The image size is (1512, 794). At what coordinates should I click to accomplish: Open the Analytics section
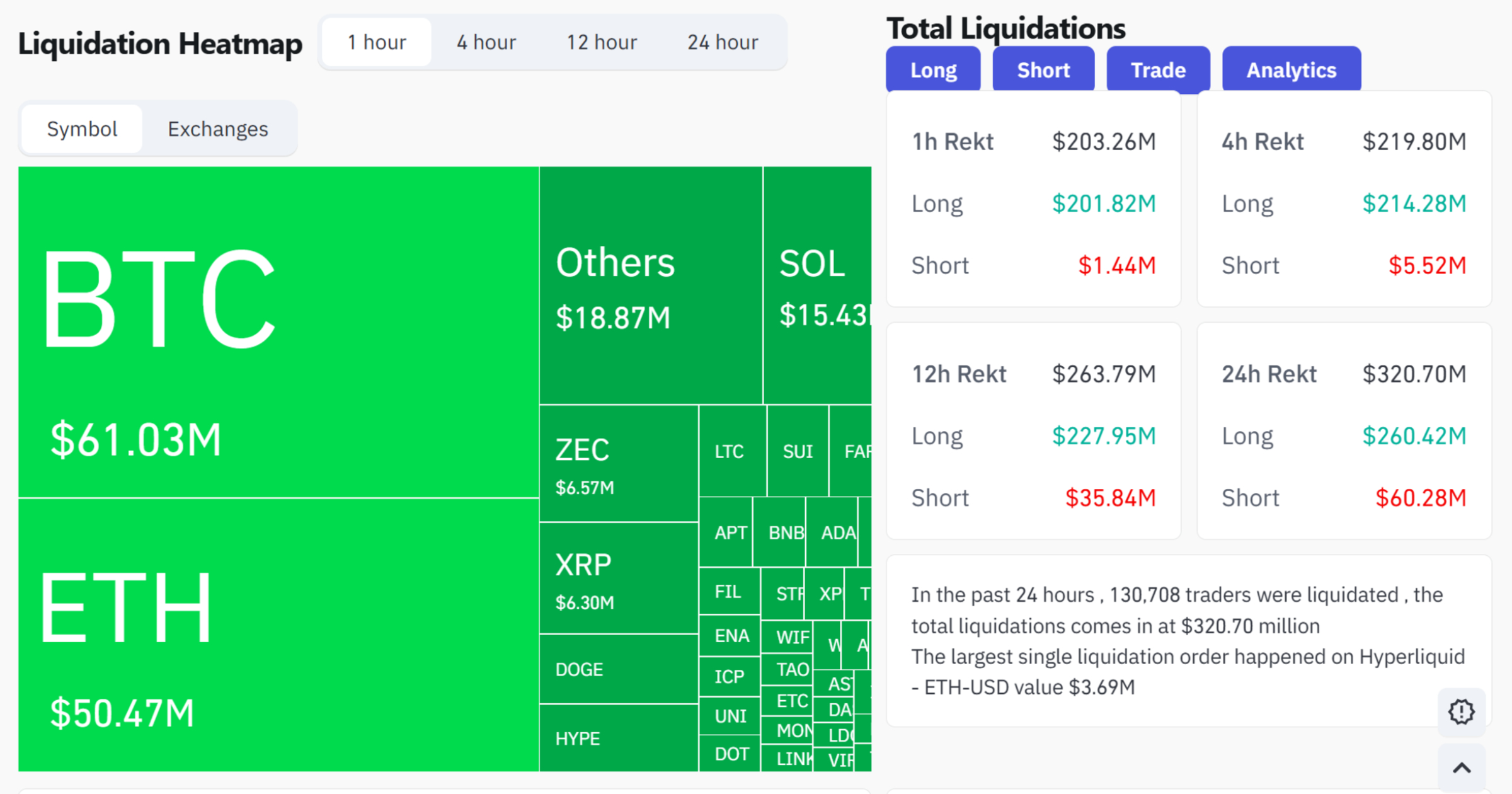(x=1291, y=69)
